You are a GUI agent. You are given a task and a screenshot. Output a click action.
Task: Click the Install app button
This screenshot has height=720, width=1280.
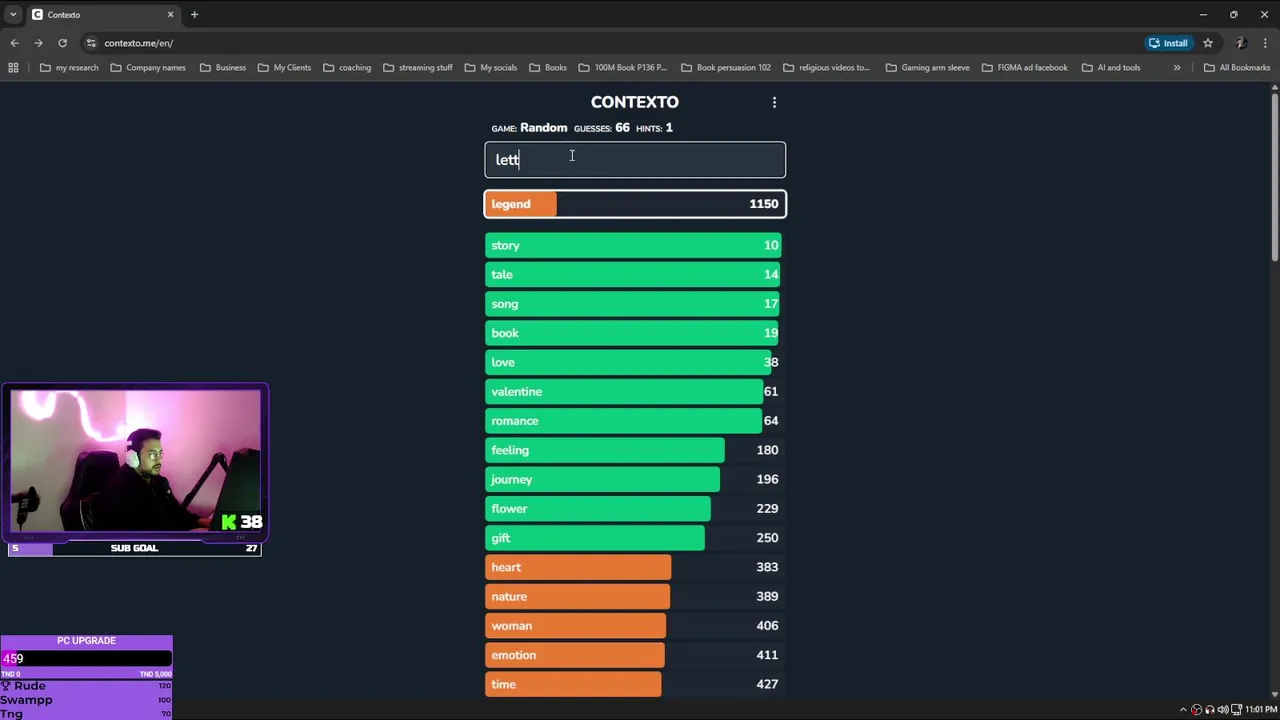[x=1168, y=43]
